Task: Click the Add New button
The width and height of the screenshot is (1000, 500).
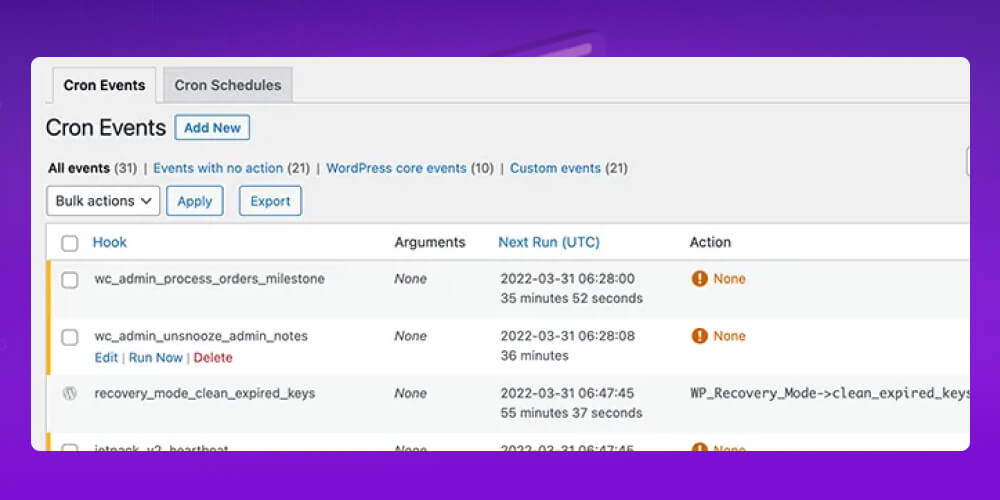Action: (x=212, y=128)
